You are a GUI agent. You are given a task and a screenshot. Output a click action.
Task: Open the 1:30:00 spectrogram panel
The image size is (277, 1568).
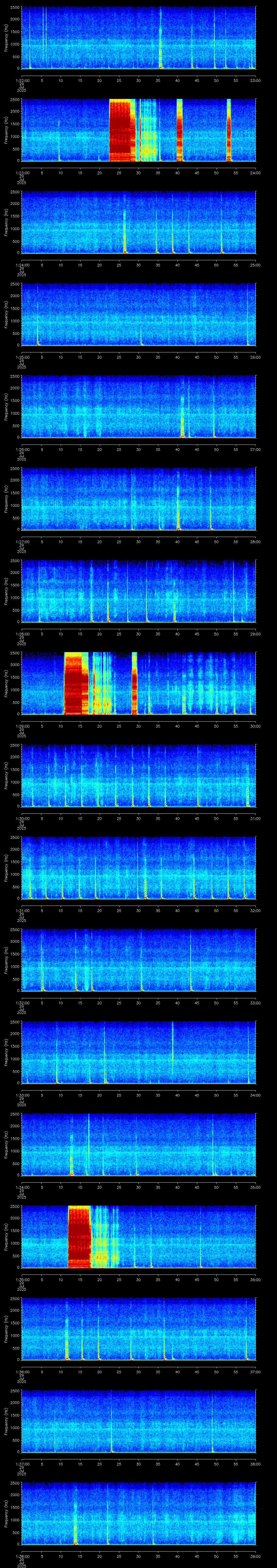tap(138, 775)
